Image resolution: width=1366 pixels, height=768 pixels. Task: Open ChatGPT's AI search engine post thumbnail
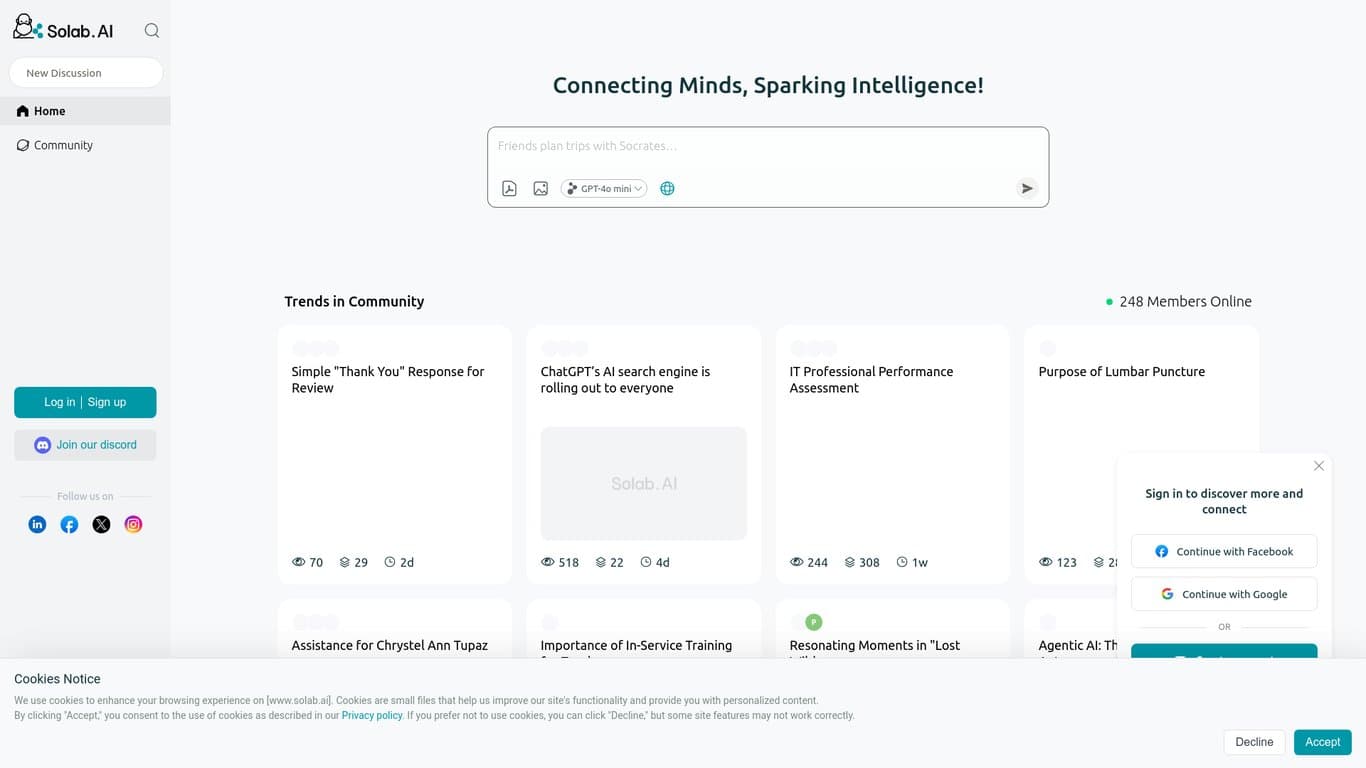643,483
